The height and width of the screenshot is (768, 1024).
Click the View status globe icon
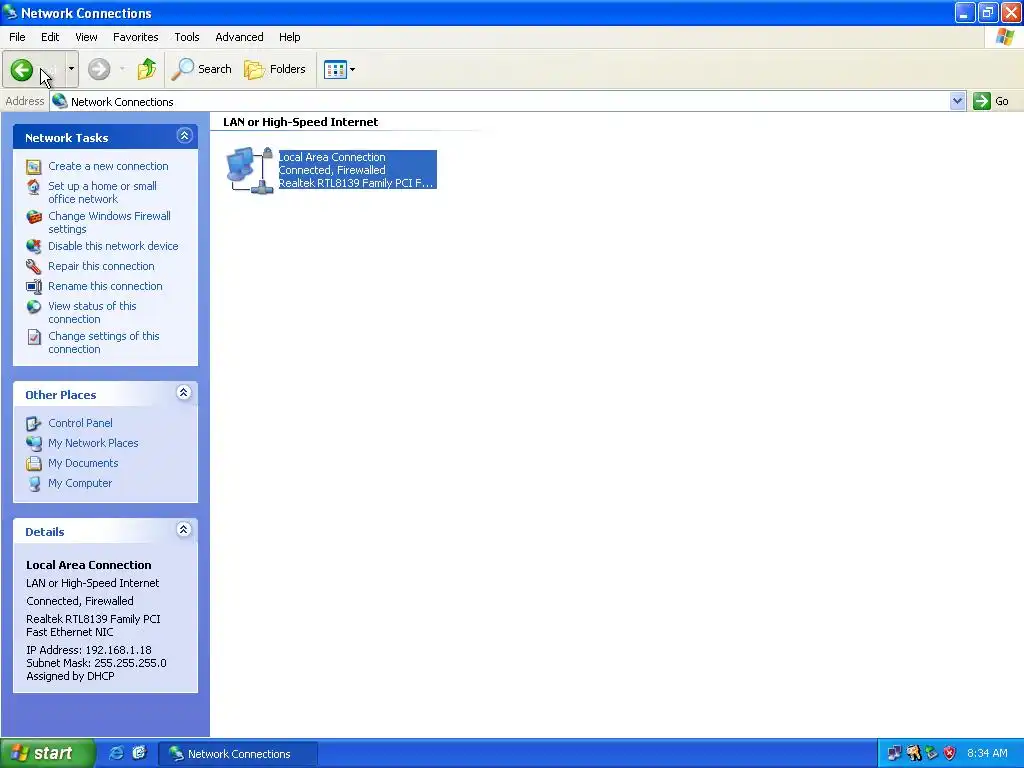34,307
